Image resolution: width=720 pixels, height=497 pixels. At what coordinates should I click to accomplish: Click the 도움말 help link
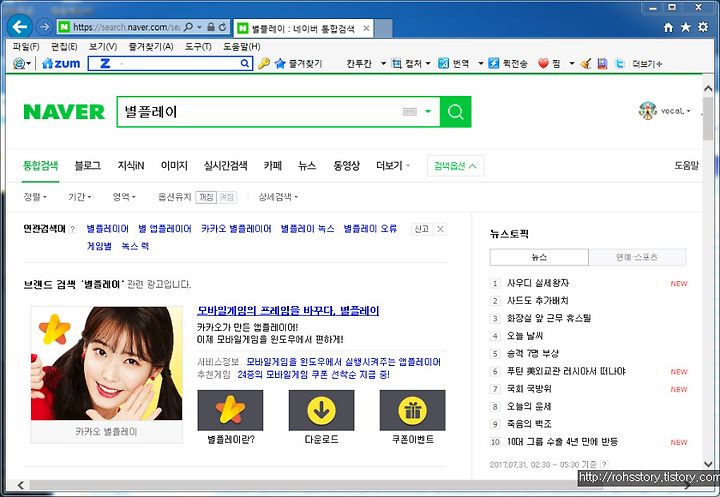coord(686,165)
